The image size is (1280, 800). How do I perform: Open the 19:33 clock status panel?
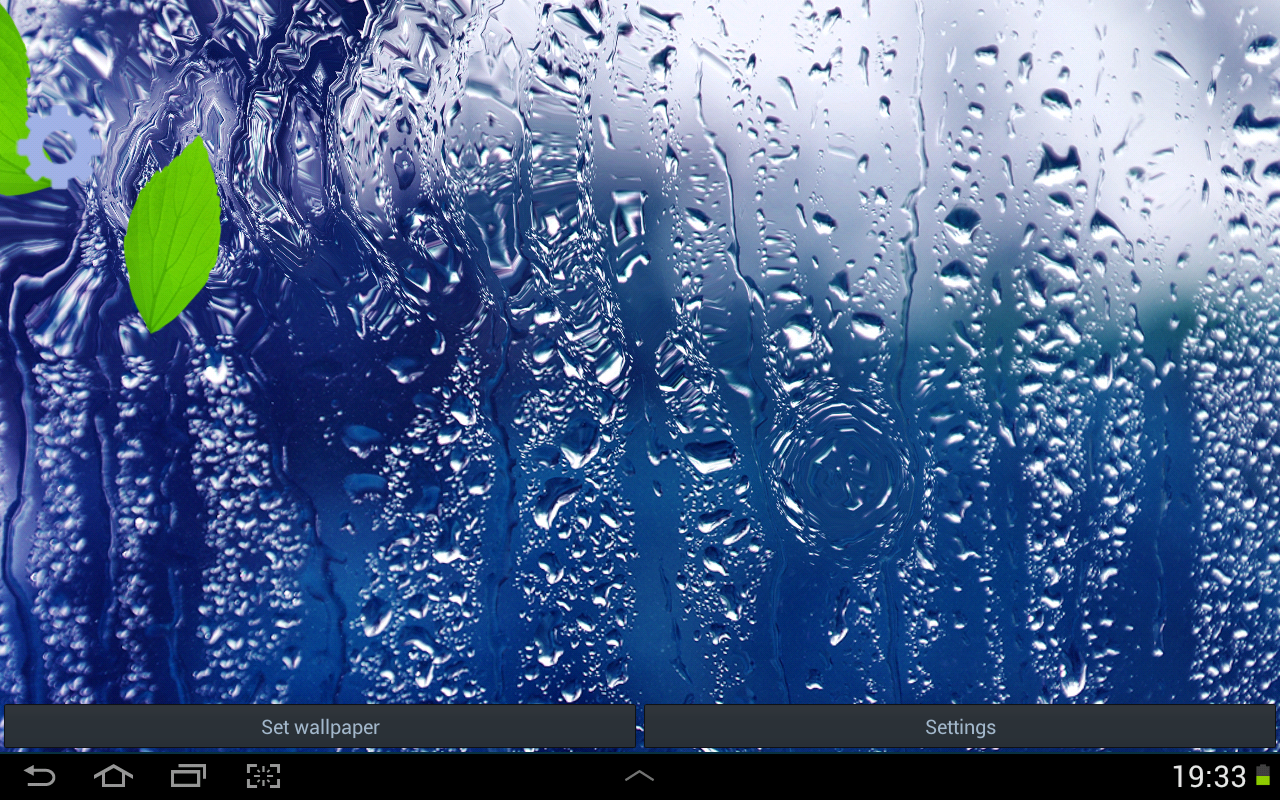point(1209,776)
